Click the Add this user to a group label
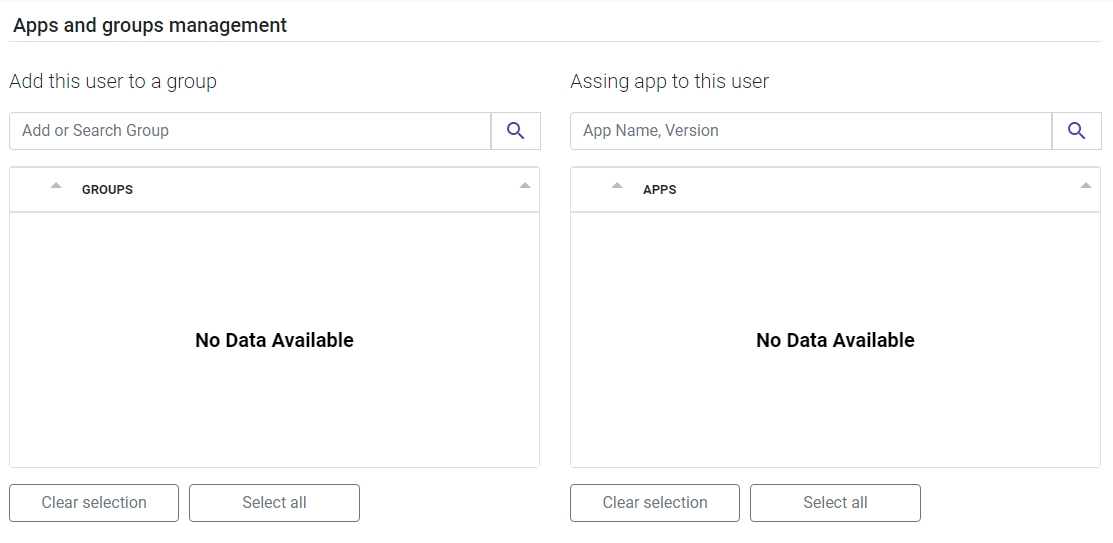This screenshot has width=1113, height=543. (x=113, y=82)
